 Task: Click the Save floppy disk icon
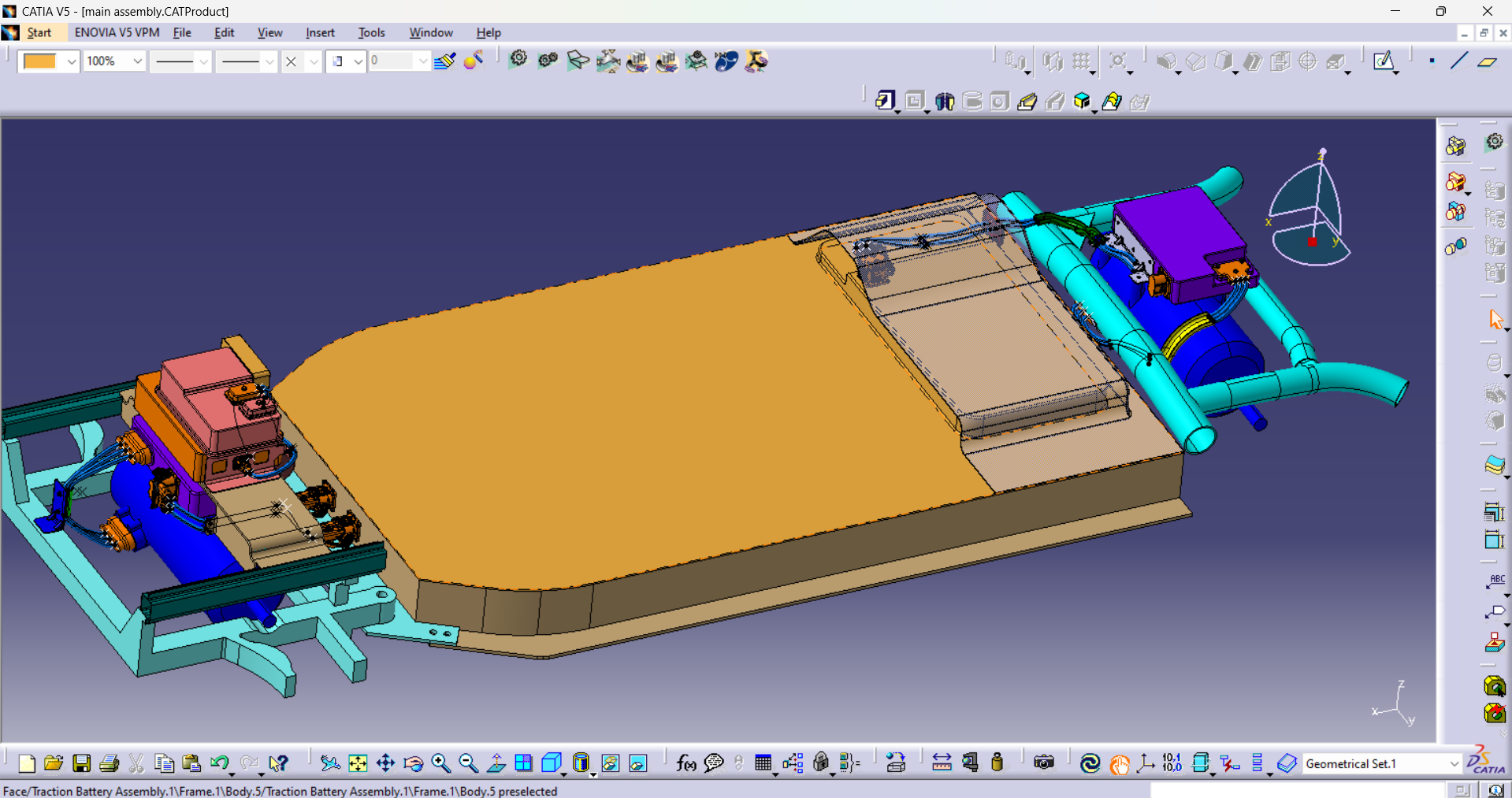(81, 763)
